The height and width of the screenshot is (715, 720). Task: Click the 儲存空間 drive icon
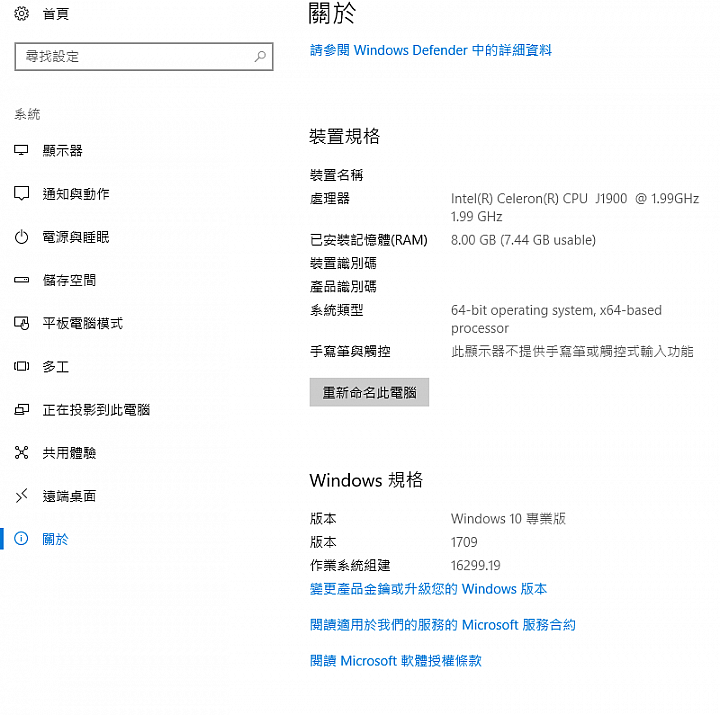coord(21,280)
